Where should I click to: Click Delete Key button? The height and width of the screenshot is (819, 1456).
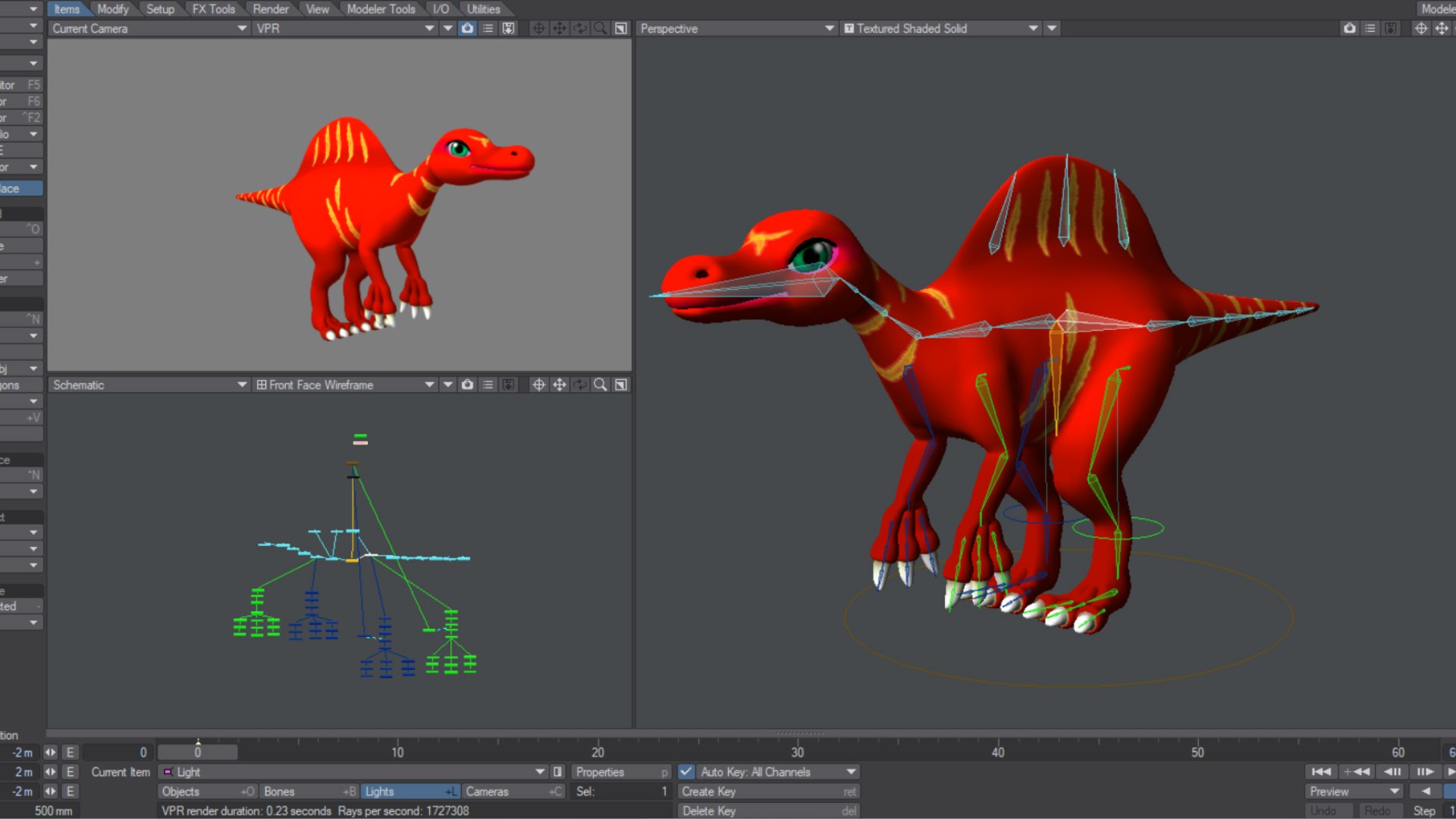coord(768,811)
